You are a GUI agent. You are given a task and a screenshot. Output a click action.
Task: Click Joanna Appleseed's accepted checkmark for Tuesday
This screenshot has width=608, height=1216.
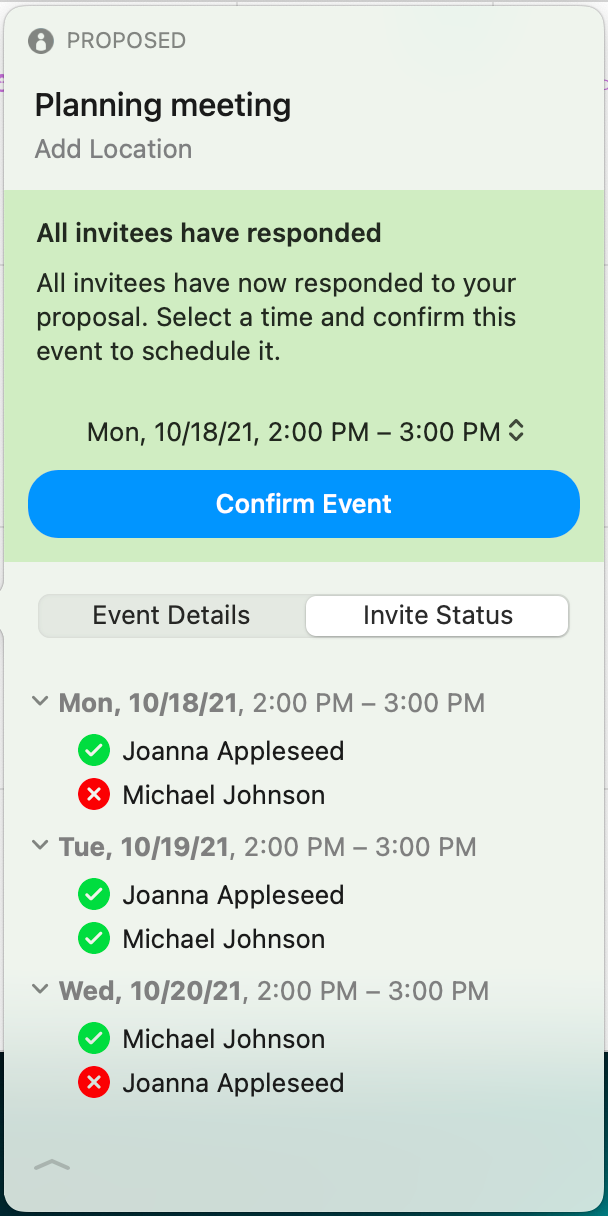pyautogui.click(x=93, y=894)
